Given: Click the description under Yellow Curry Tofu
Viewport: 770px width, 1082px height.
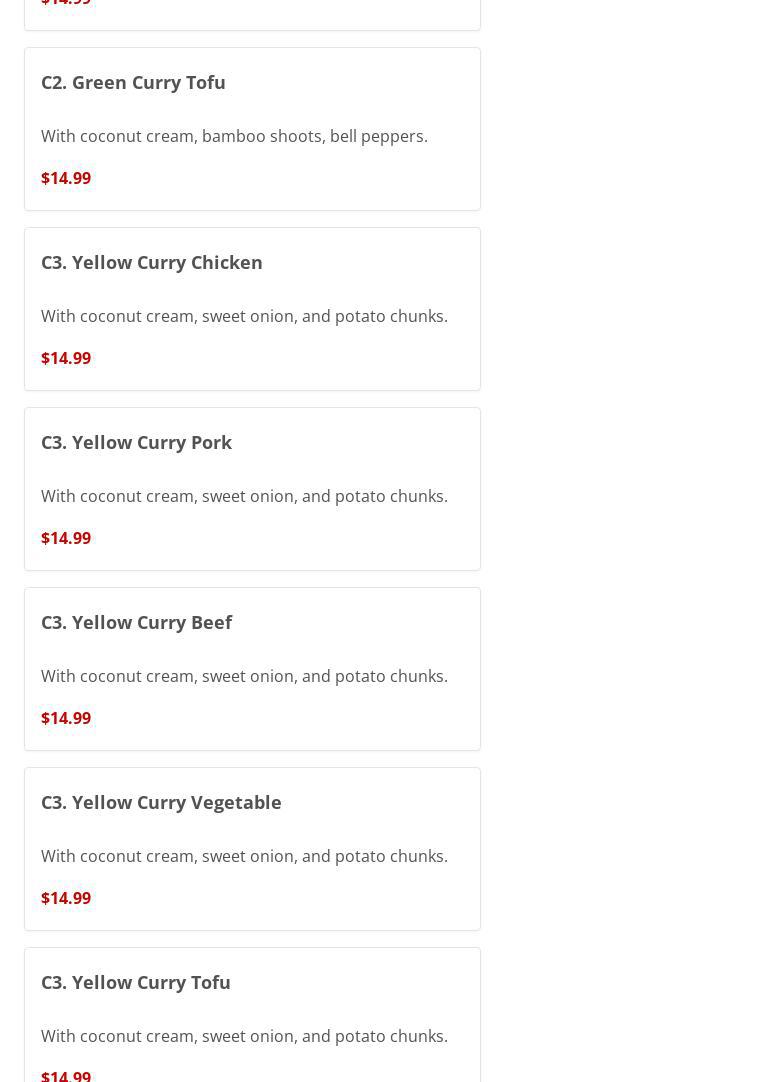Looking at the screenshot, I should 244,1036.
